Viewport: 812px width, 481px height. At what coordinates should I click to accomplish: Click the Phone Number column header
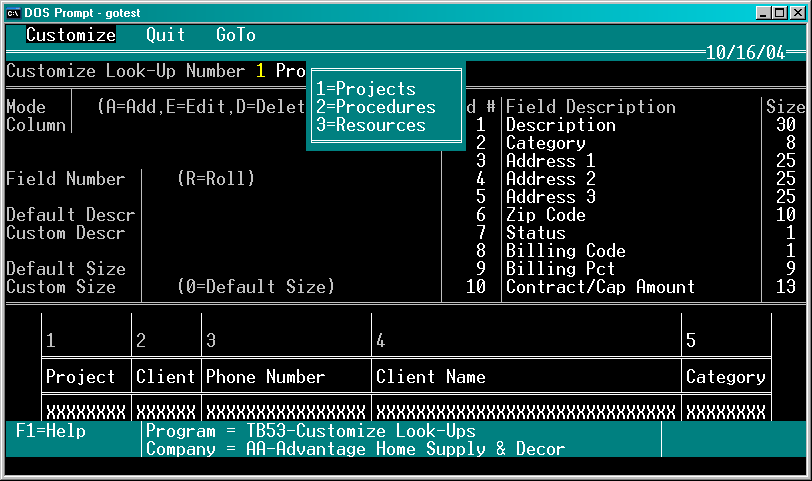coord(265,376)
